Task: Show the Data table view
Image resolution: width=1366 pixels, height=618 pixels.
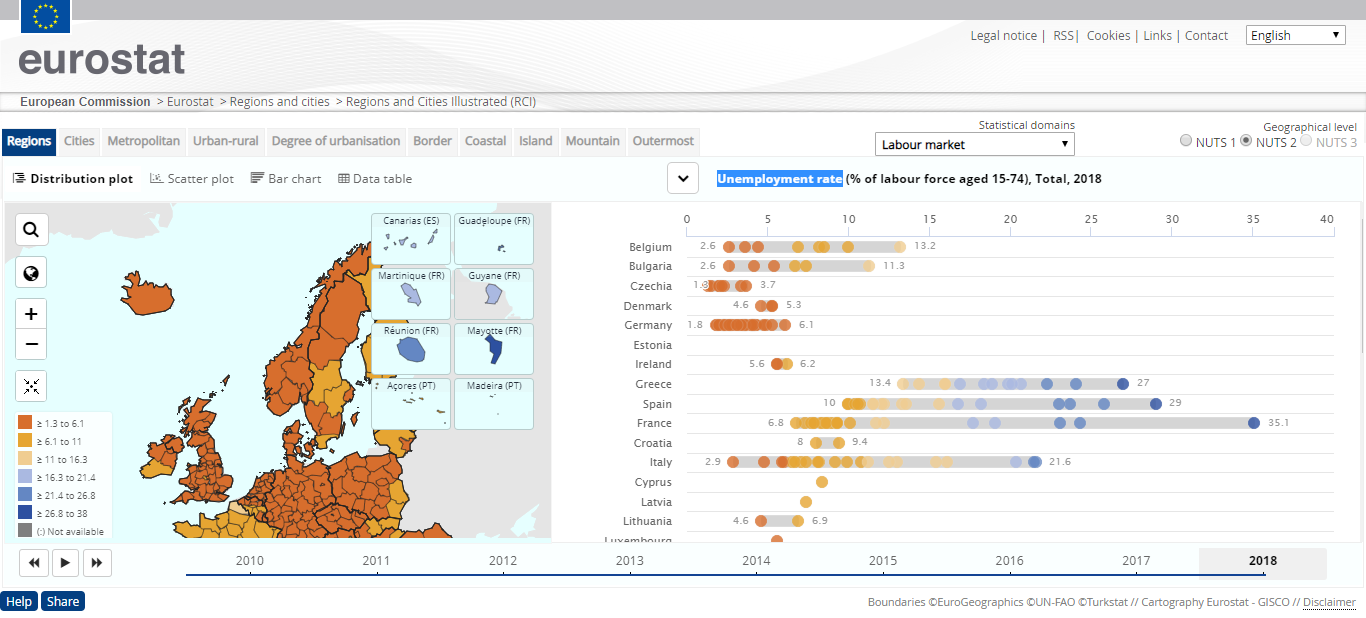Action: [x=375, y=179]
